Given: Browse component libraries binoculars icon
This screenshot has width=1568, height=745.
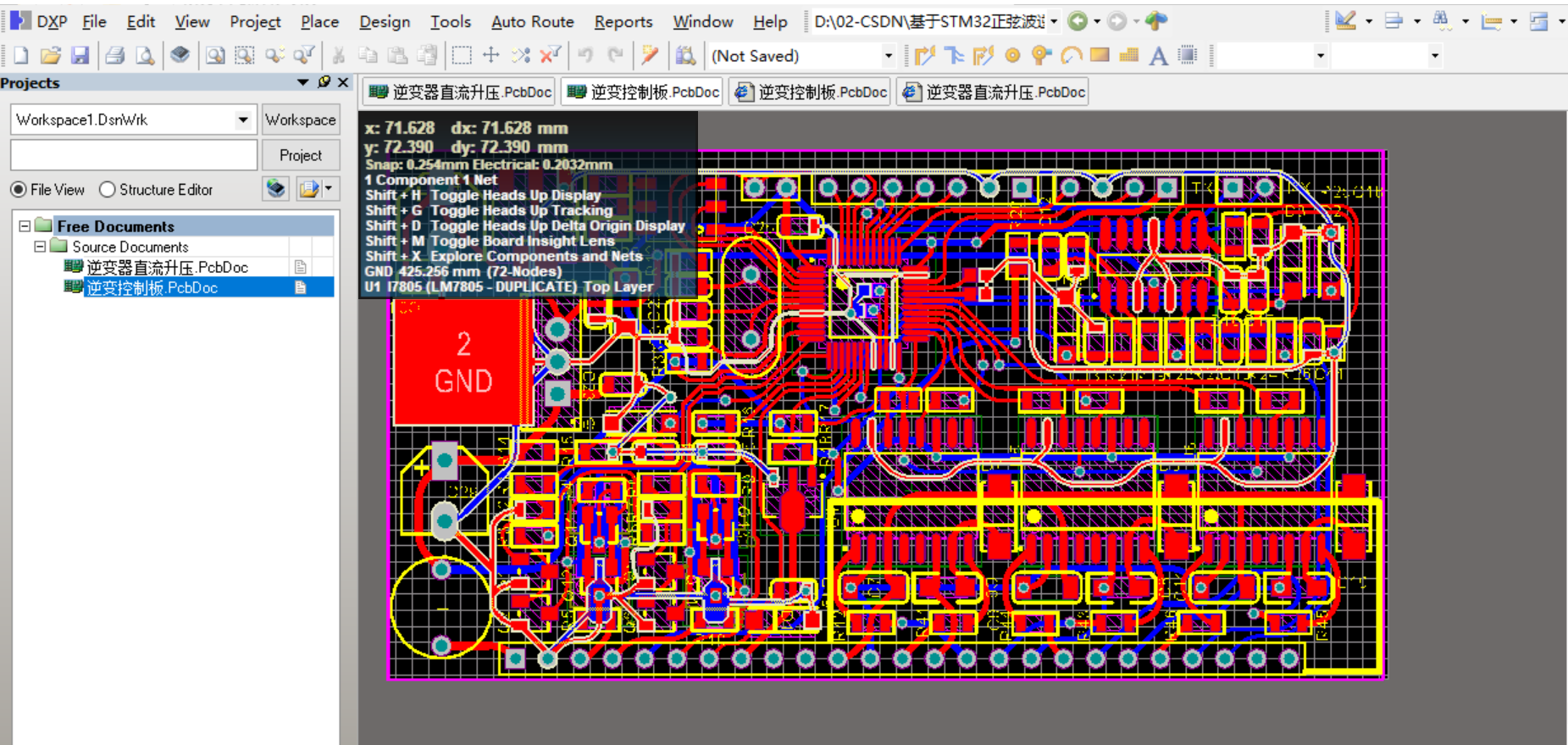Looking at the screenshot, I should pos(685,56).
